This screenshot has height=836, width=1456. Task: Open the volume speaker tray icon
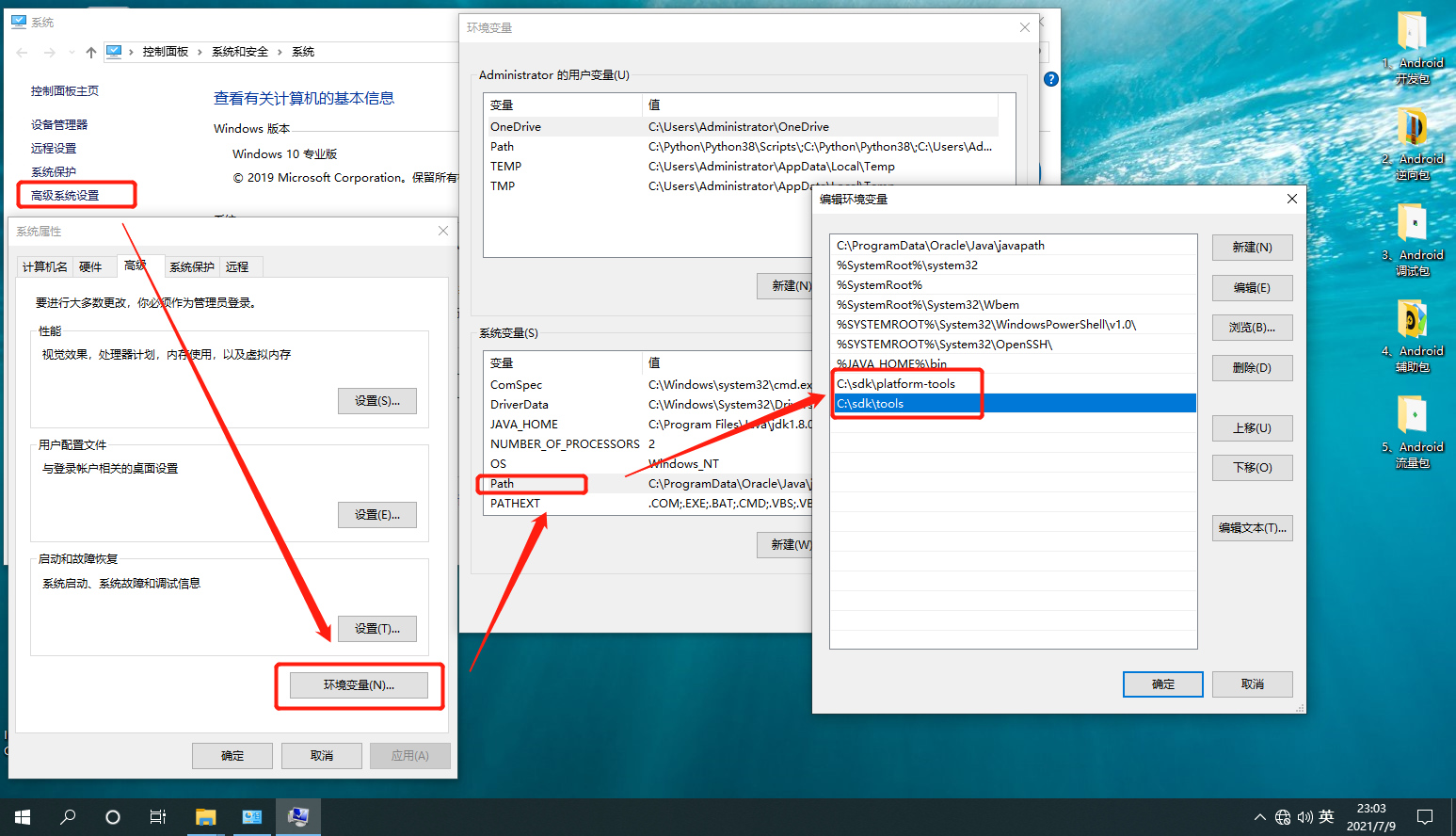[1305, 817]
